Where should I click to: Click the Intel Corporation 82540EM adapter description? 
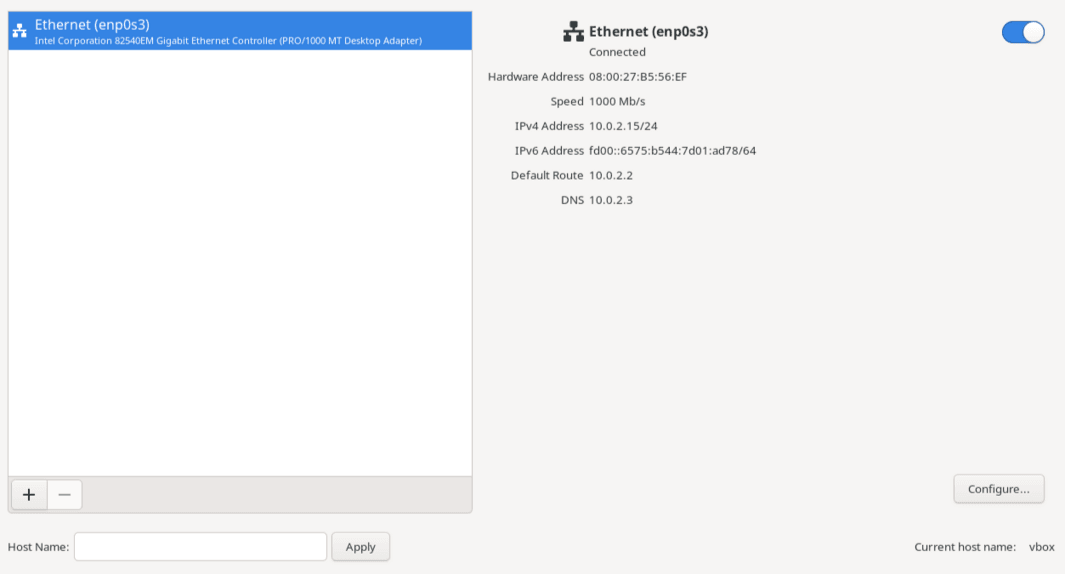coord(228,41)
